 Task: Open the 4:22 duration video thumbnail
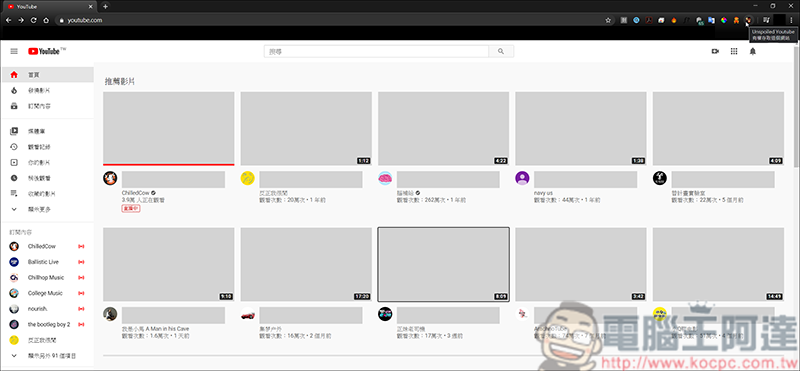tap(443, 129)
